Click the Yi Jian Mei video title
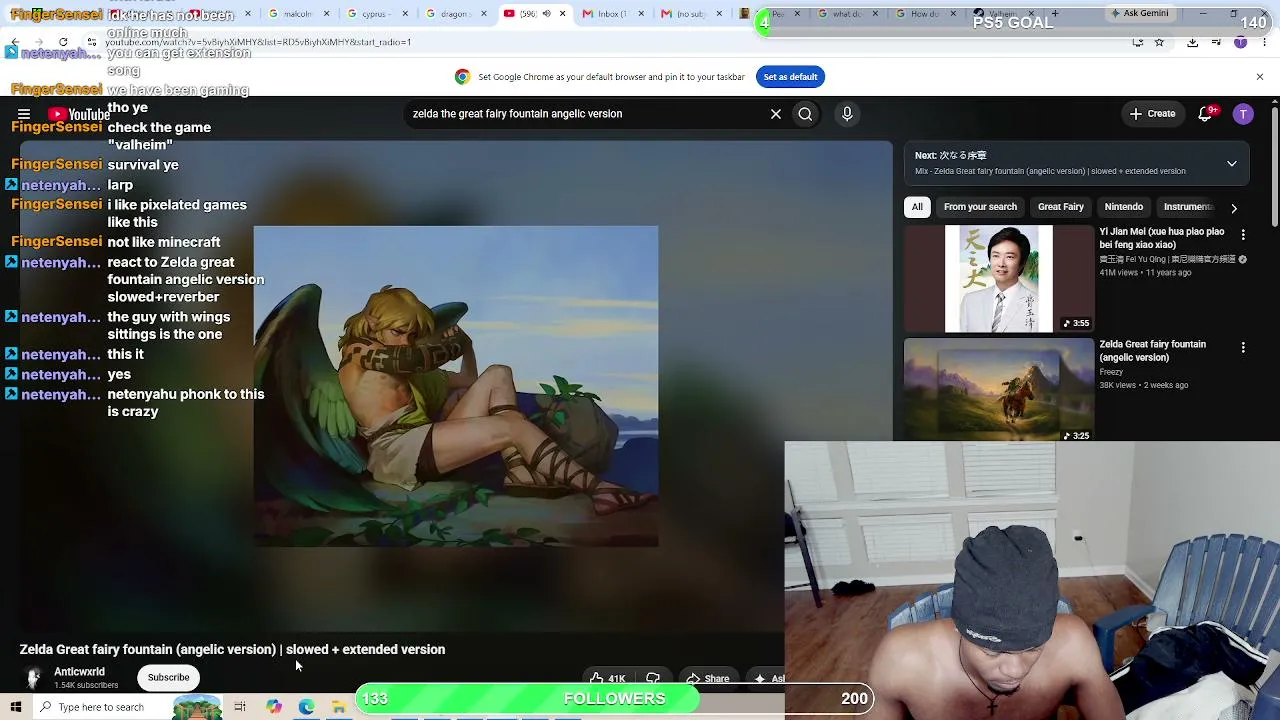Viewport: 1280px width, 720px height. click(x=1162, y=238)
